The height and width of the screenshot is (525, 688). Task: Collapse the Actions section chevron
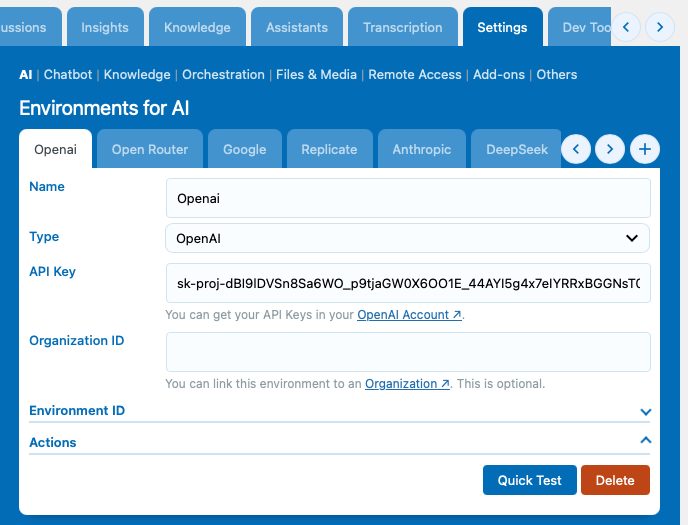tap(645, 440)
